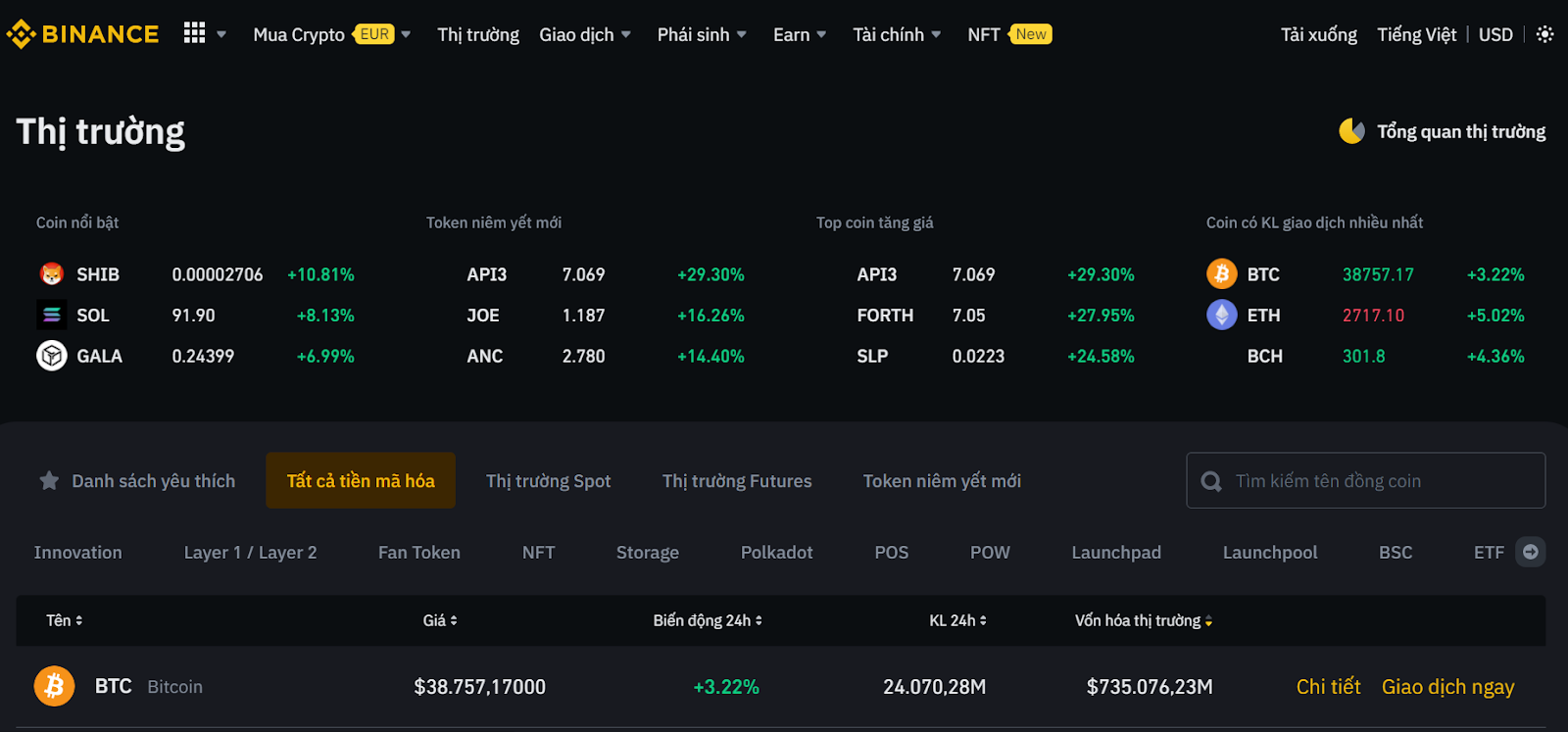Sort the table by Tên column
Image resolution: width=1568 pixels, height=732 pixels.
coord(65,620)
